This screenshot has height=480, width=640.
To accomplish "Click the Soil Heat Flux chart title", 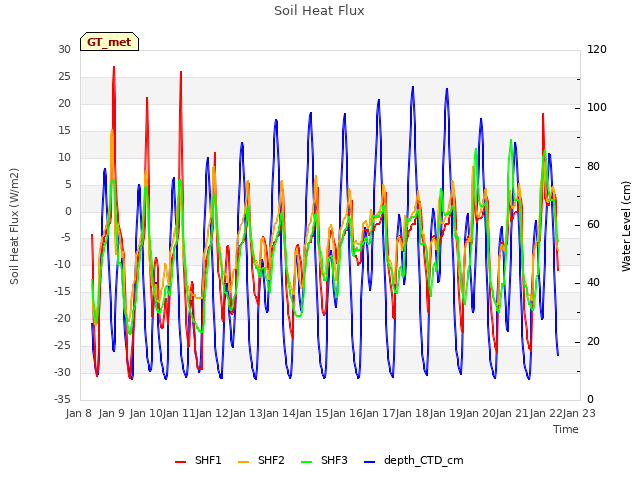I will 319,11.
